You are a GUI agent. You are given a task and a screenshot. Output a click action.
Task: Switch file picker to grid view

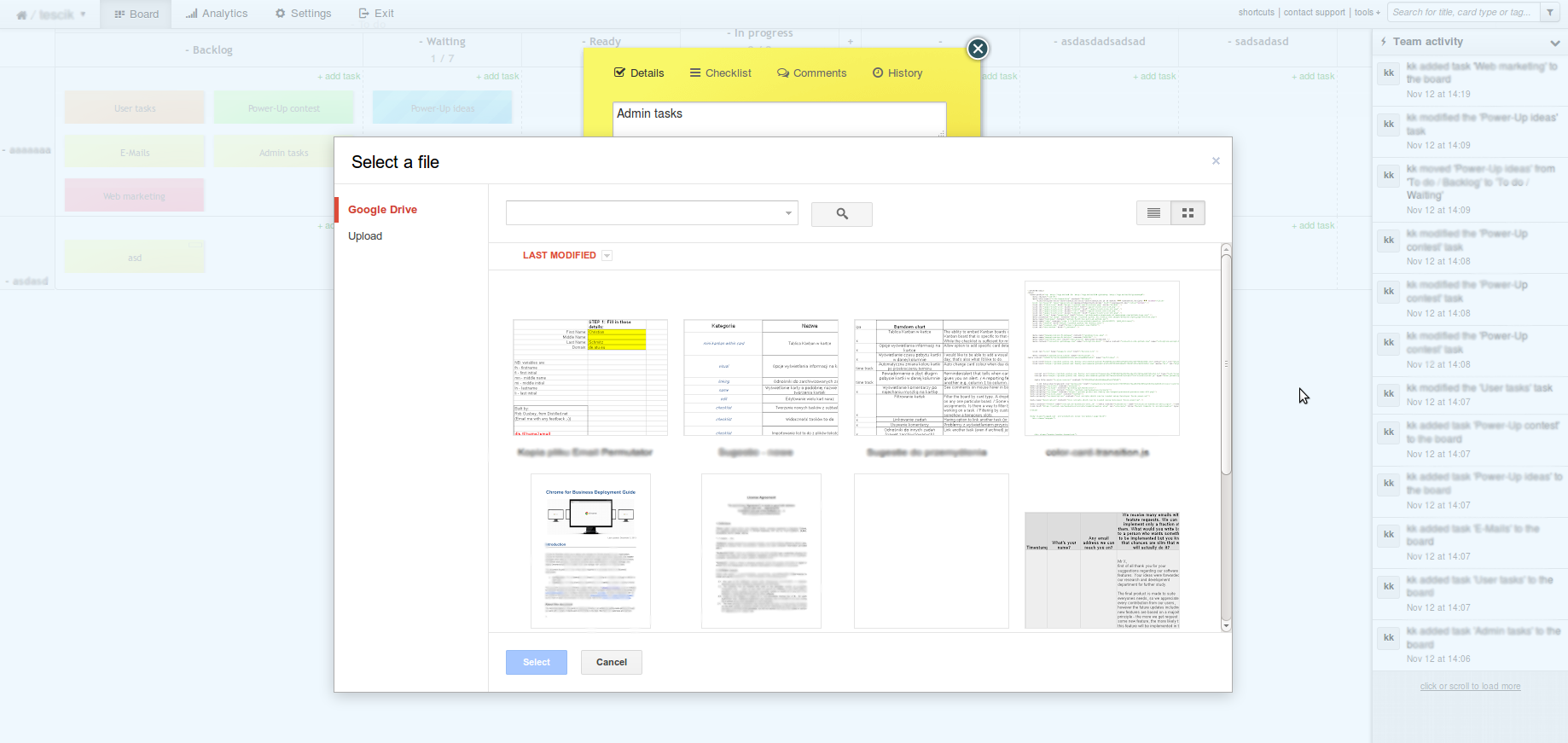pyautogui.click(x=1188, y=213)
